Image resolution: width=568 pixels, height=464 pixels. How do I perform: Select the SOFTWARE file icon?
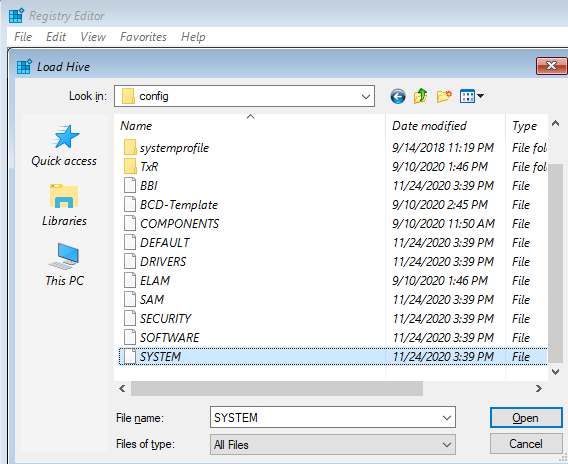click(x=130, y=338)
